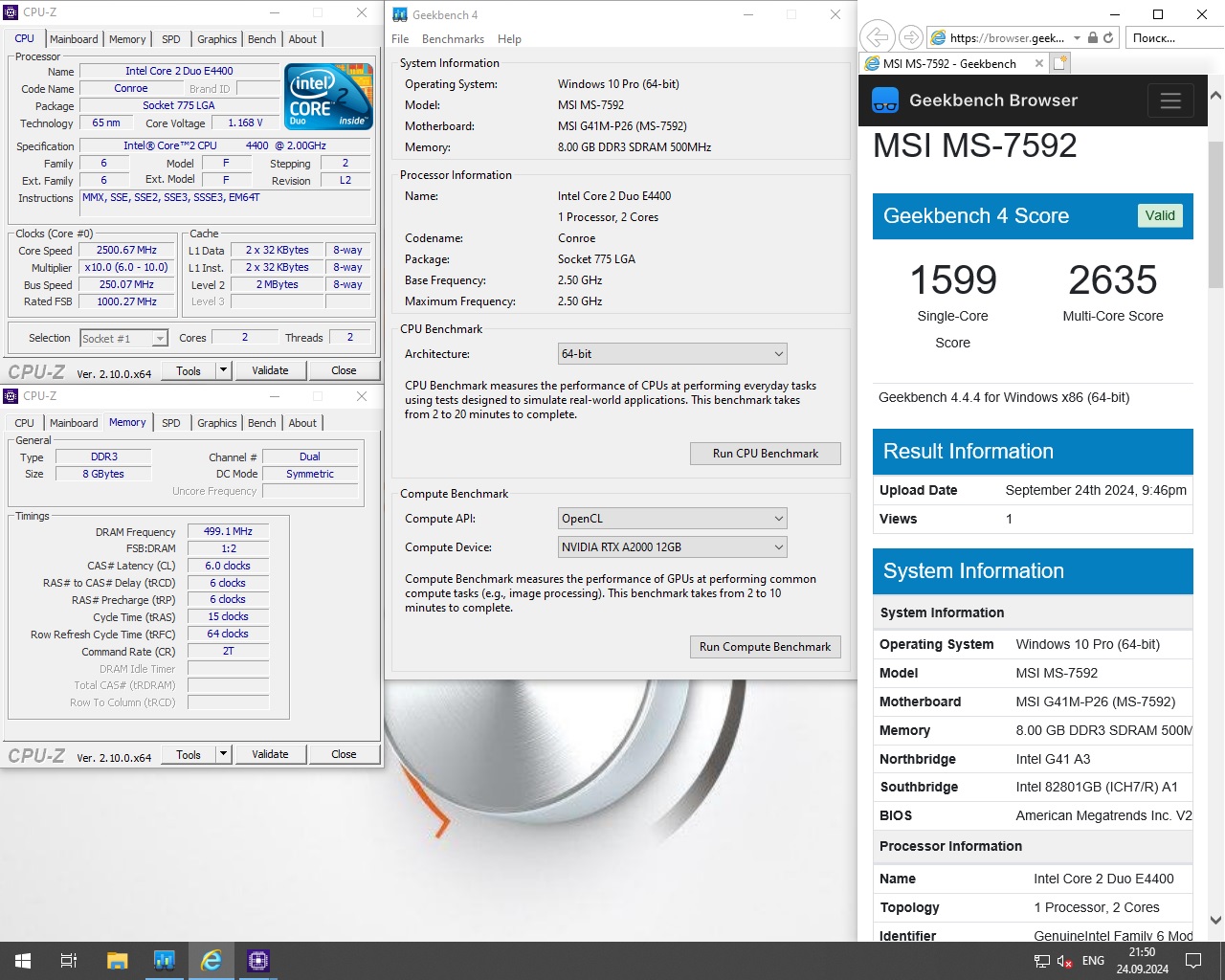Open the notification center icon
Screen dimensions: 1225x980
click(1193, 961)
